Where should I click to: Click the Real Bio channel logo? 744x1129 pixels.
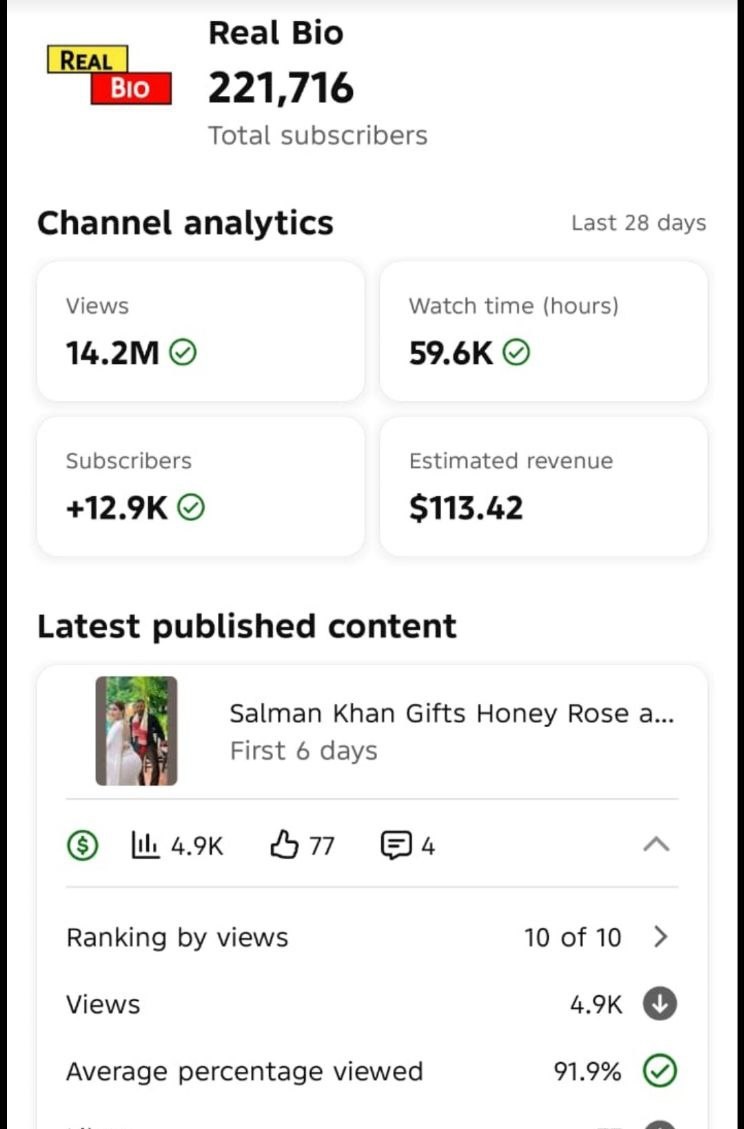click(x=109, y=75)
